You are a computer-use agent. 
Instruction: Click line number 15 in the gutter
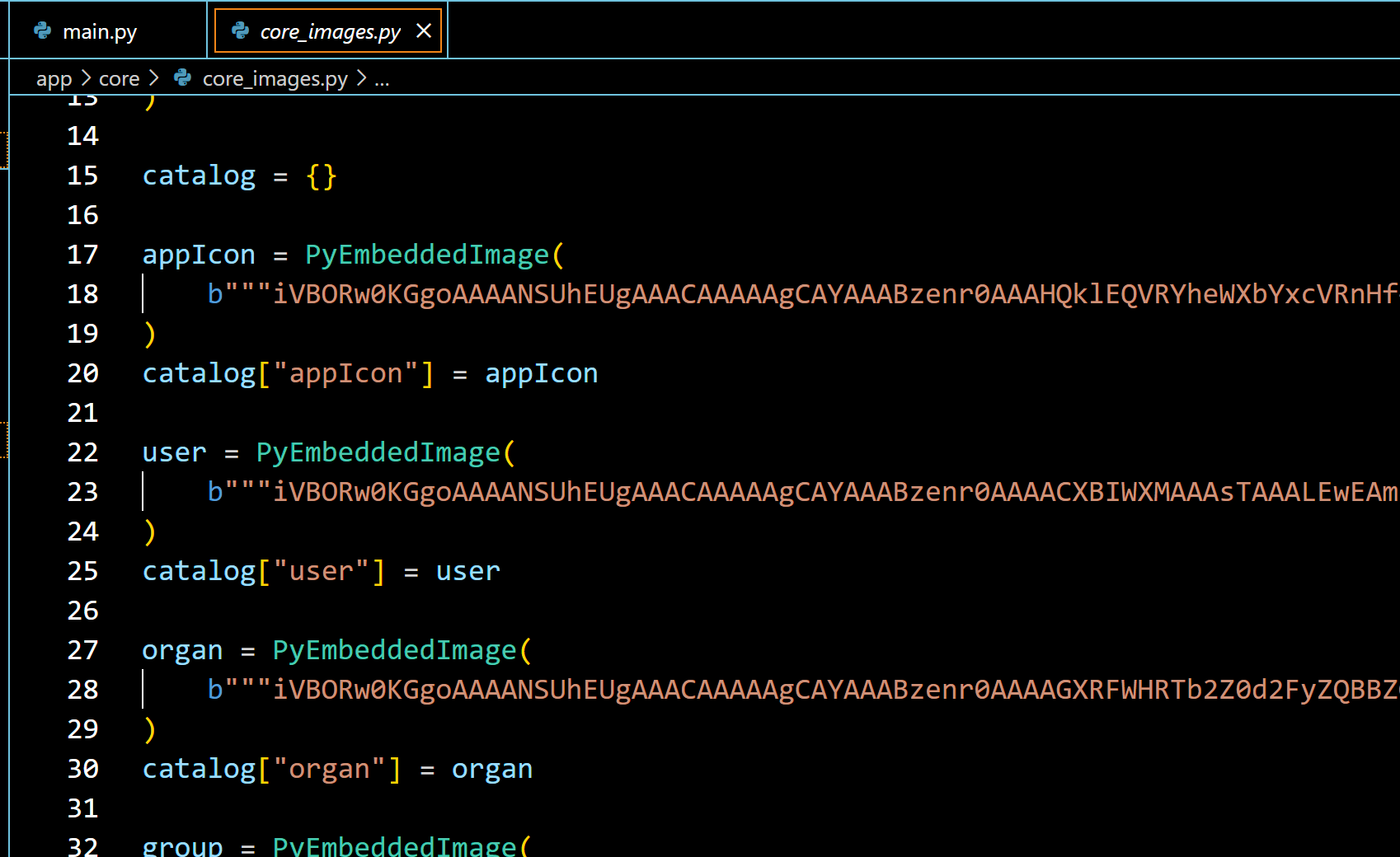[x=82, y=176]
